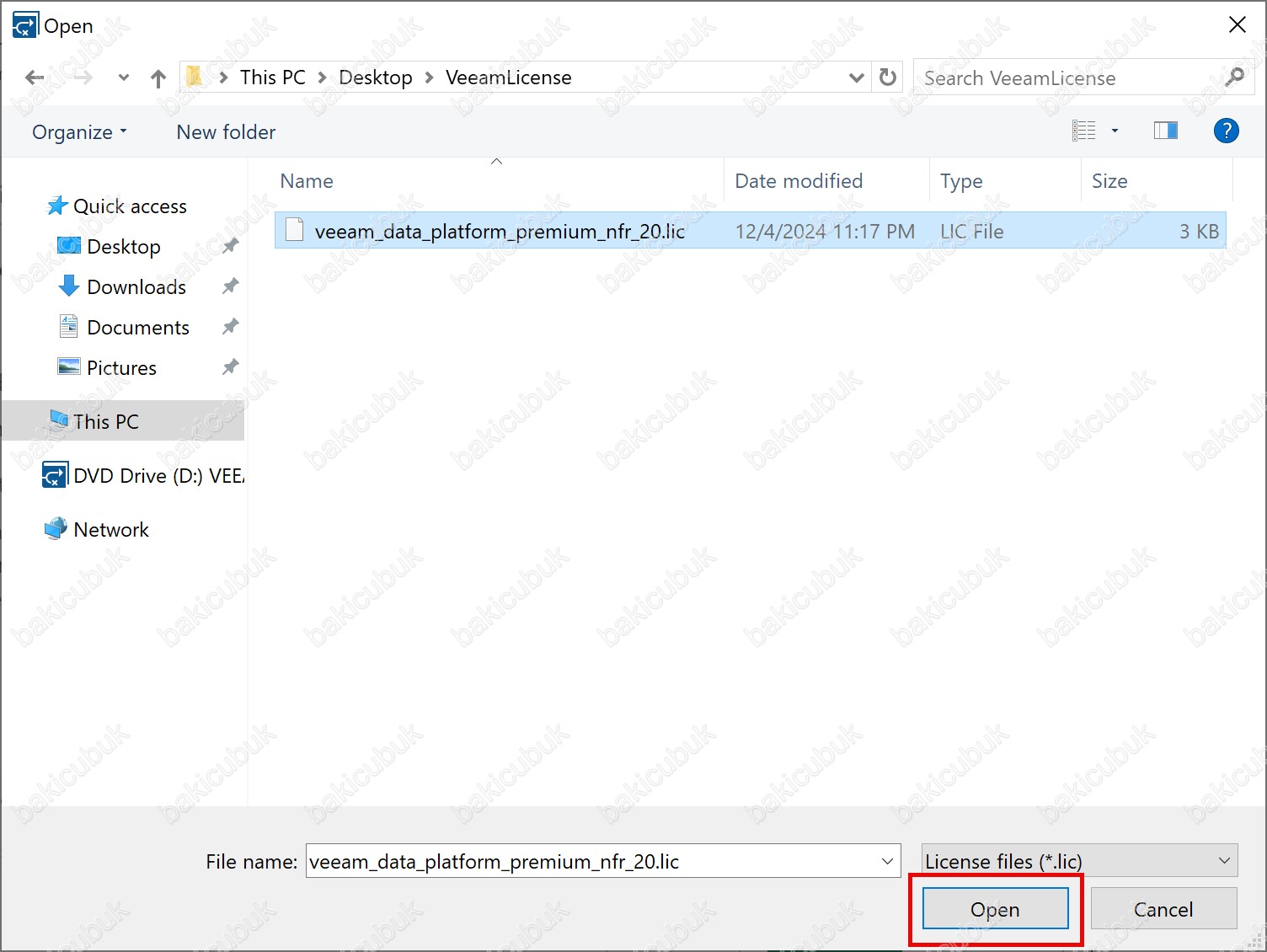Click the change view layout icon
1267x952 pixels.
click(x=1084, y=131)
